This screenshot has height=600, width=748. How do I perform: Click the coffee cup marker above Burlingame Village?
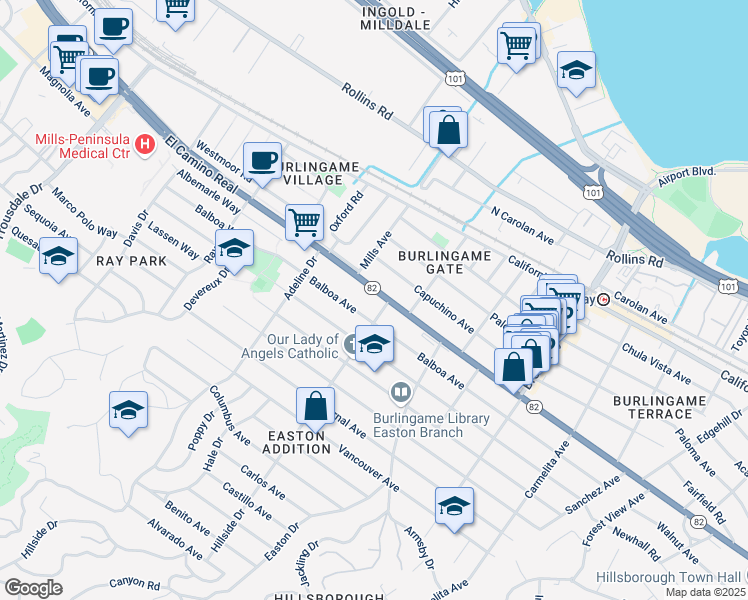(x=262, y=160)
